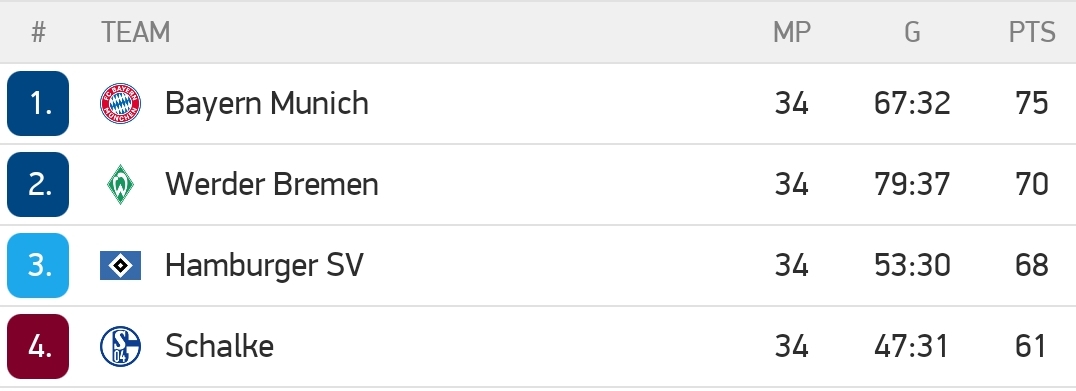Screen dimensions: 1076x391
Task: Open the Bayern Munich team page
Action: tap(267, 104)
